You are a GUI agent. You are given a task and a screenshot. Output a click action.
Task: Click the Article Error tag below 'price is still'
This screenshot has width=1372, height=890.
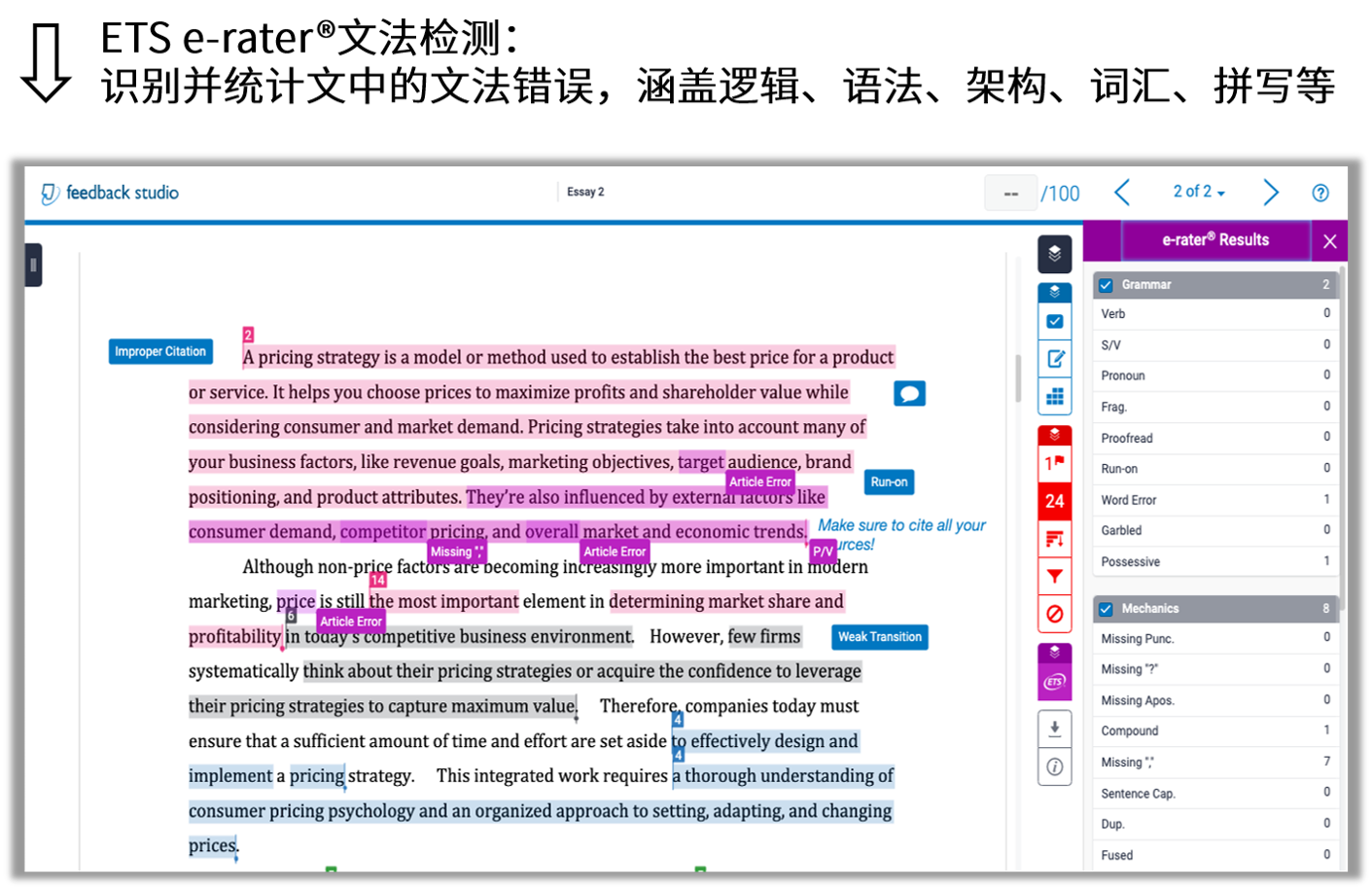pyautogui.click(x=351, y=622)
